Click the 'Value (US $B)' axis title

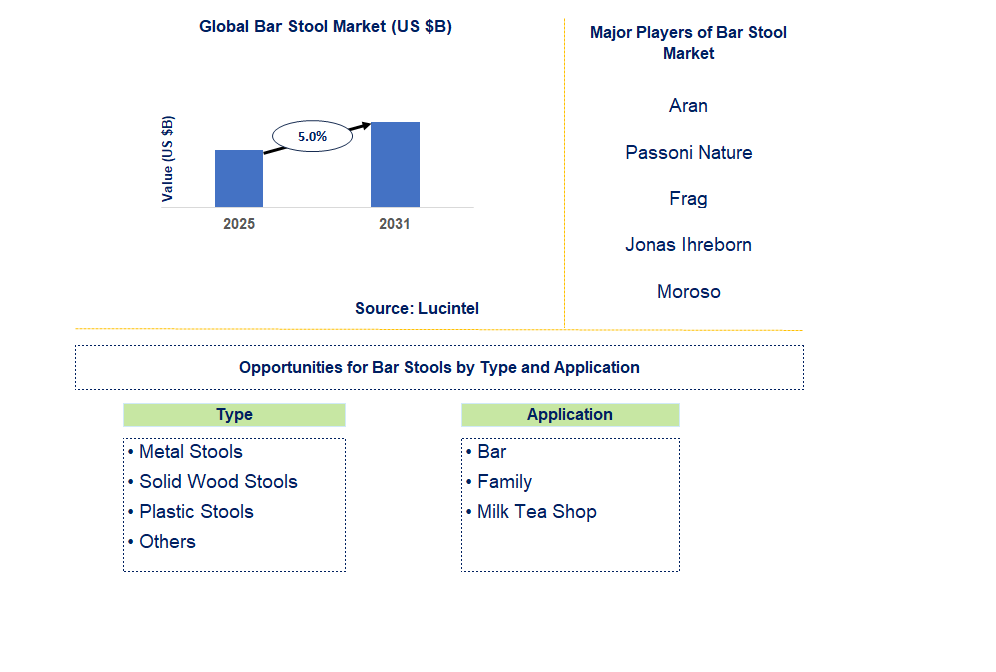tap(167, 159)
